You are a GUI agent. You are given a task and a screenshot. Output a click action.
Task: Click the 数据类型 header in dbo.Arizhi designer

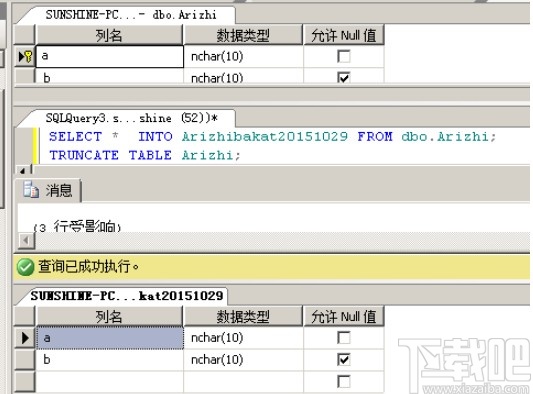(243, 35)
